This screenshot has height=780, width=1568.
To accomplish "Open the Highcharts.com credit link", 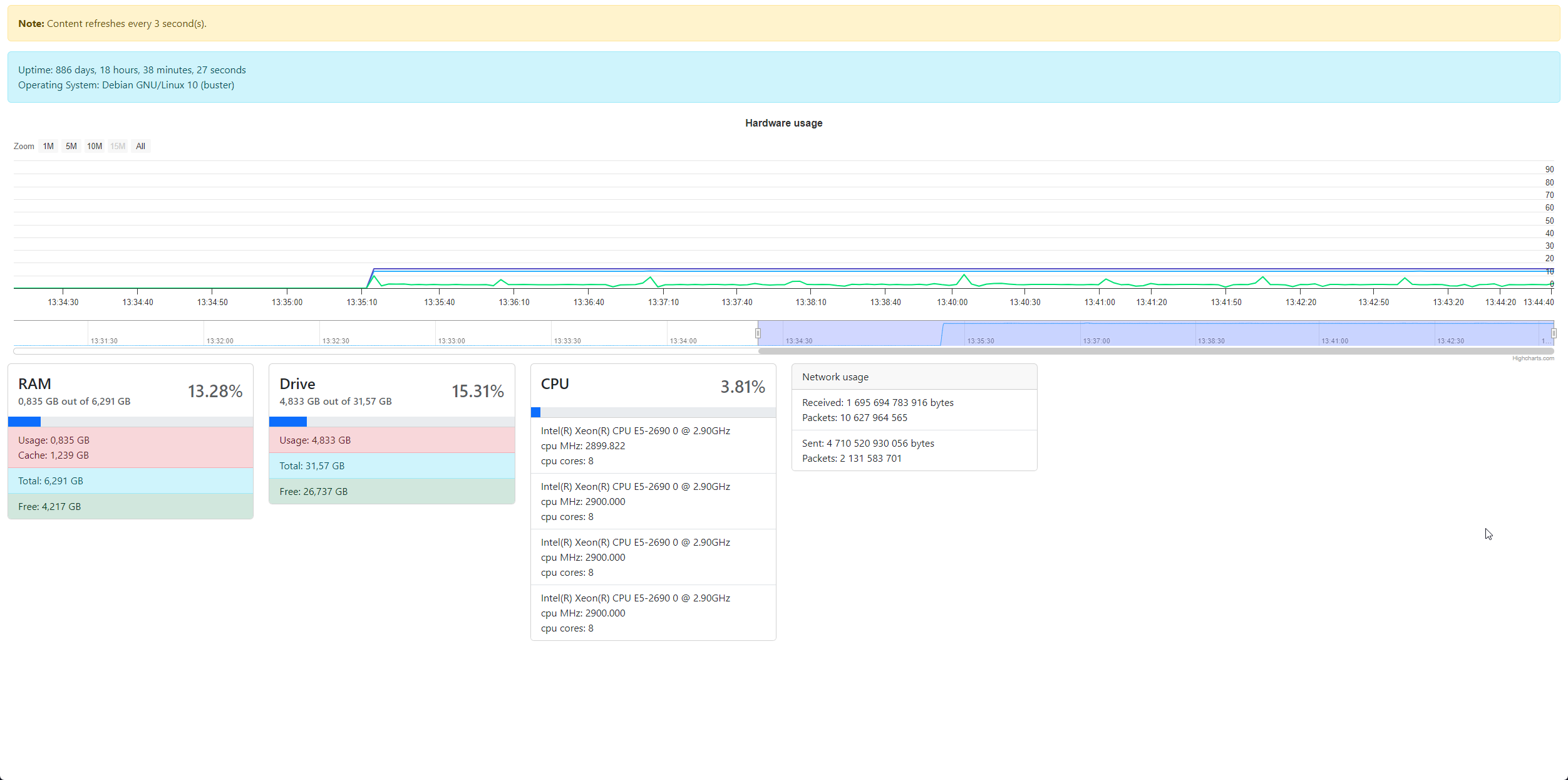I will click(x=1533, y=358).
